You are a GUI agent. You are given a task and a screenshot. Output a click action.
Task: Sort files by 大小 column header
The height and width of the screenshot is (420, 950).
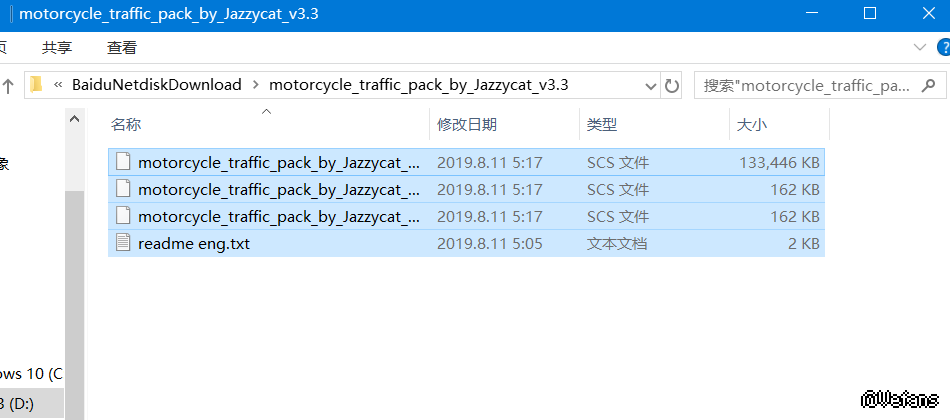click(752, 125)
